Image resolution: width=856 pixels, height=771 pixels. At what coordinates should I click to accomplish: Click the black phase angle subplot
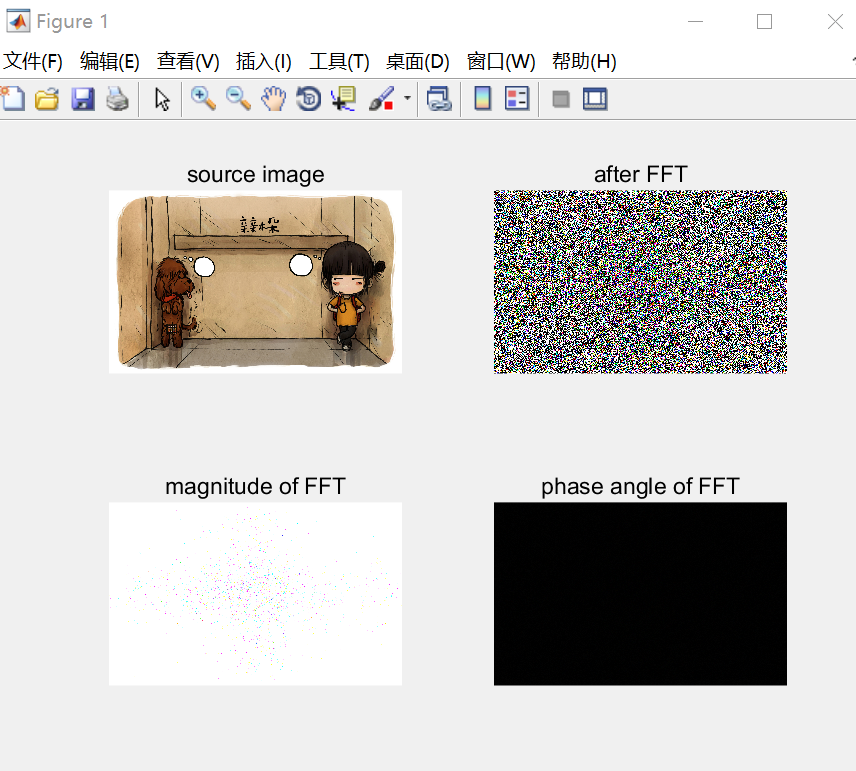click(x=640, y=594)
